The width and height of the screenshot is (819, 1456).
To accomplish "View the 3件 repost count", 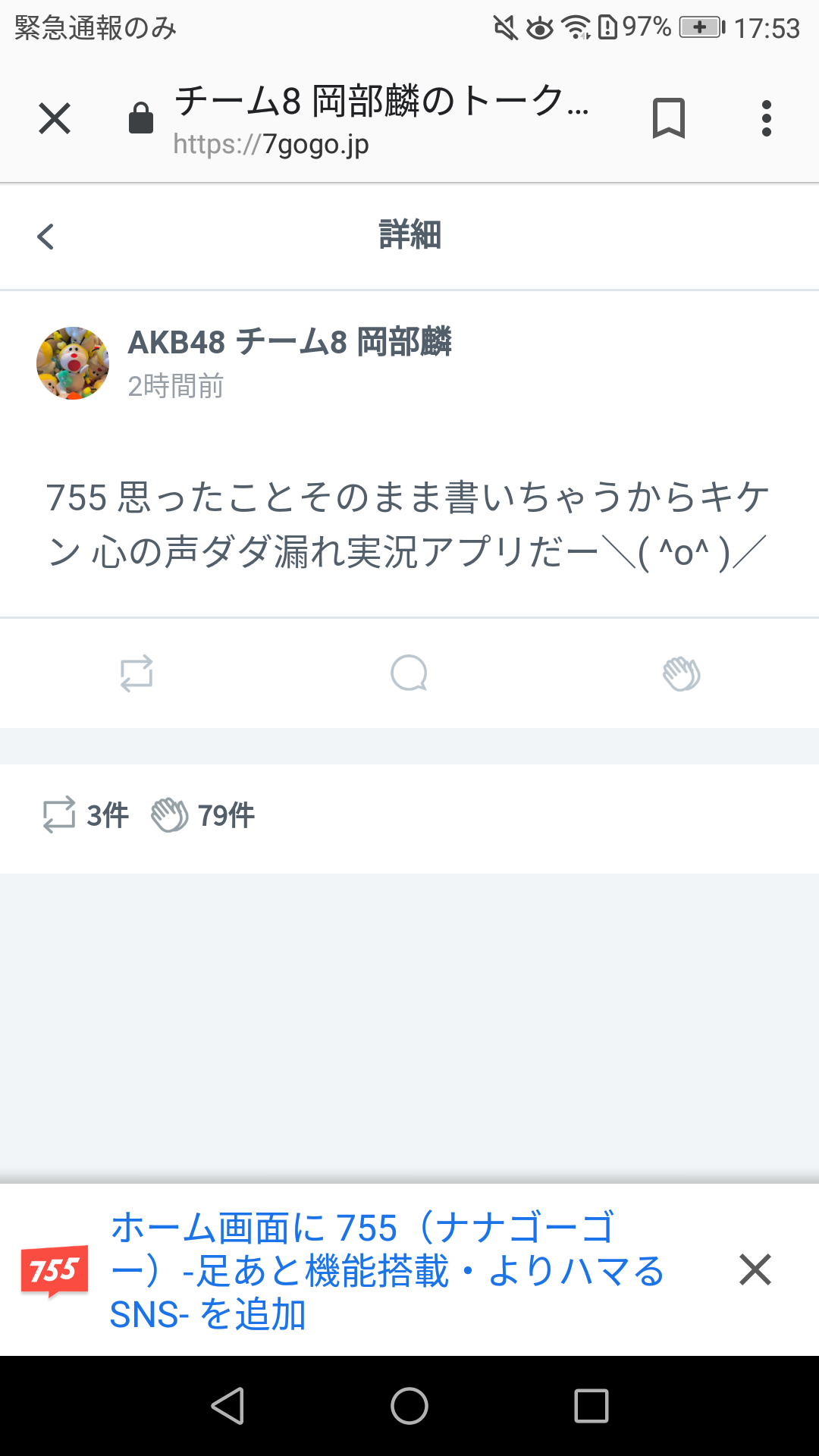I will pyautogui.click(x=86, y=815).
